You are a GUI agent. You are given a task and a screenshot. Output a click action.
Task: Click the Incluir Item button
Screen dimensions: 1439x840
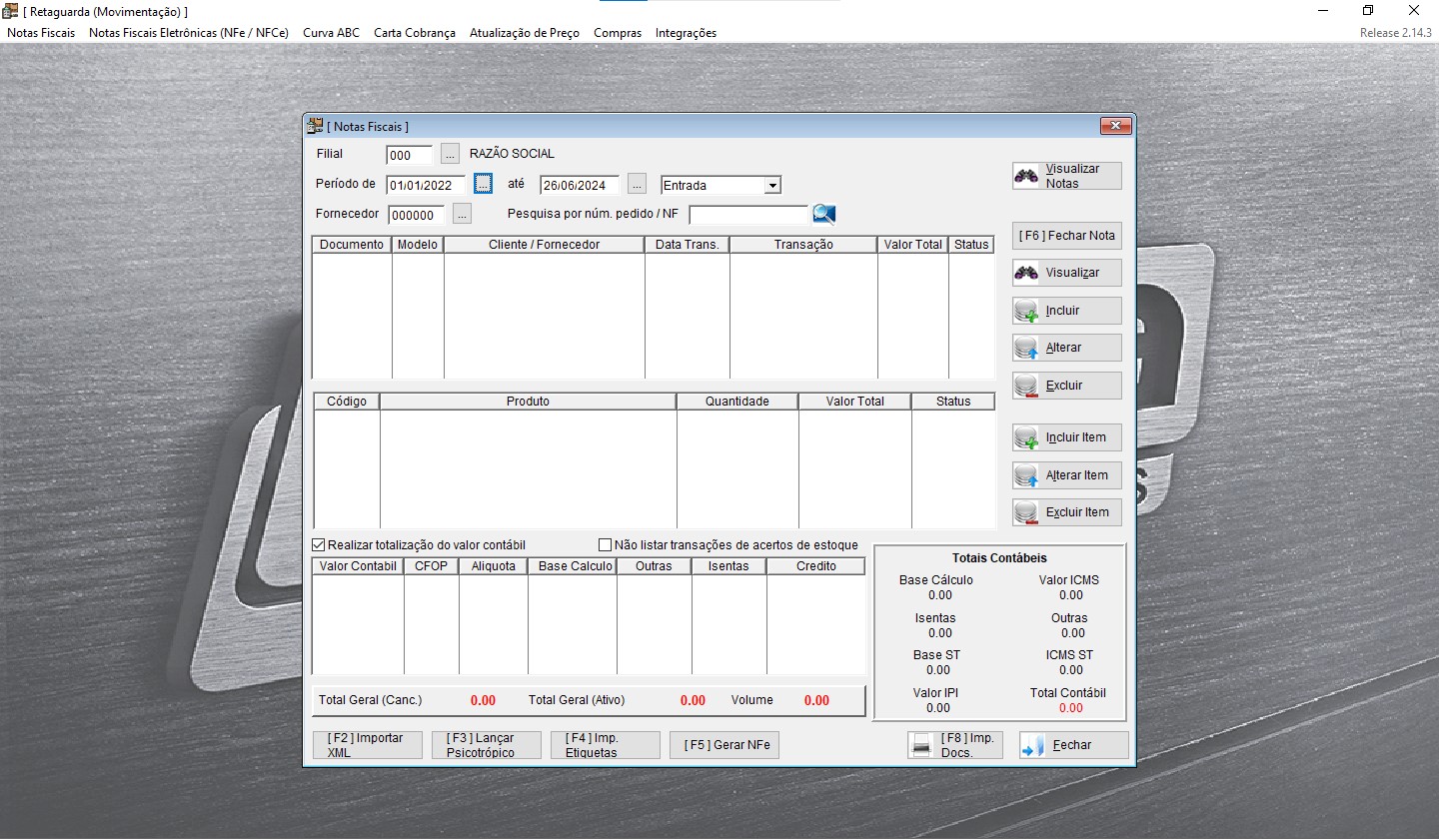(1066, 437)
